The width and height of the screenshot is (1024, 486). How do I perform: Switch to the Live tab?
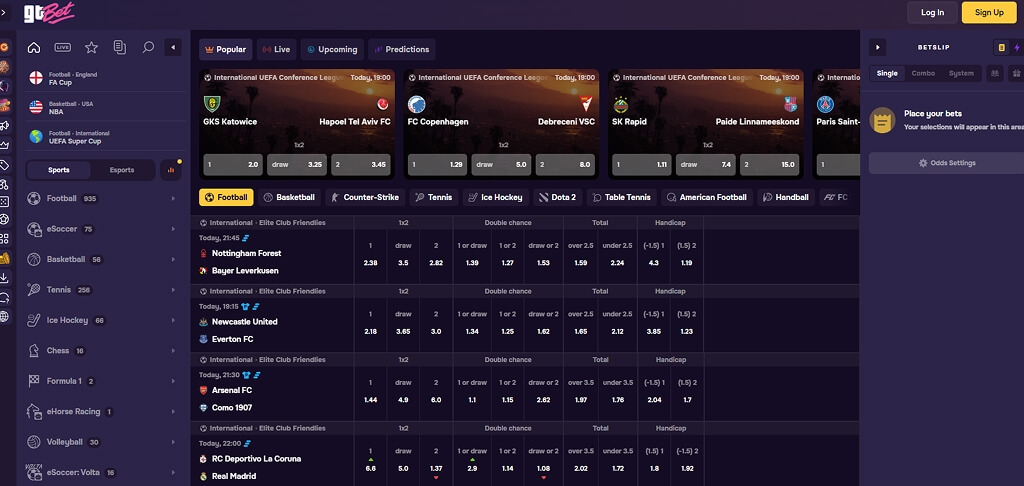(276, 50)
